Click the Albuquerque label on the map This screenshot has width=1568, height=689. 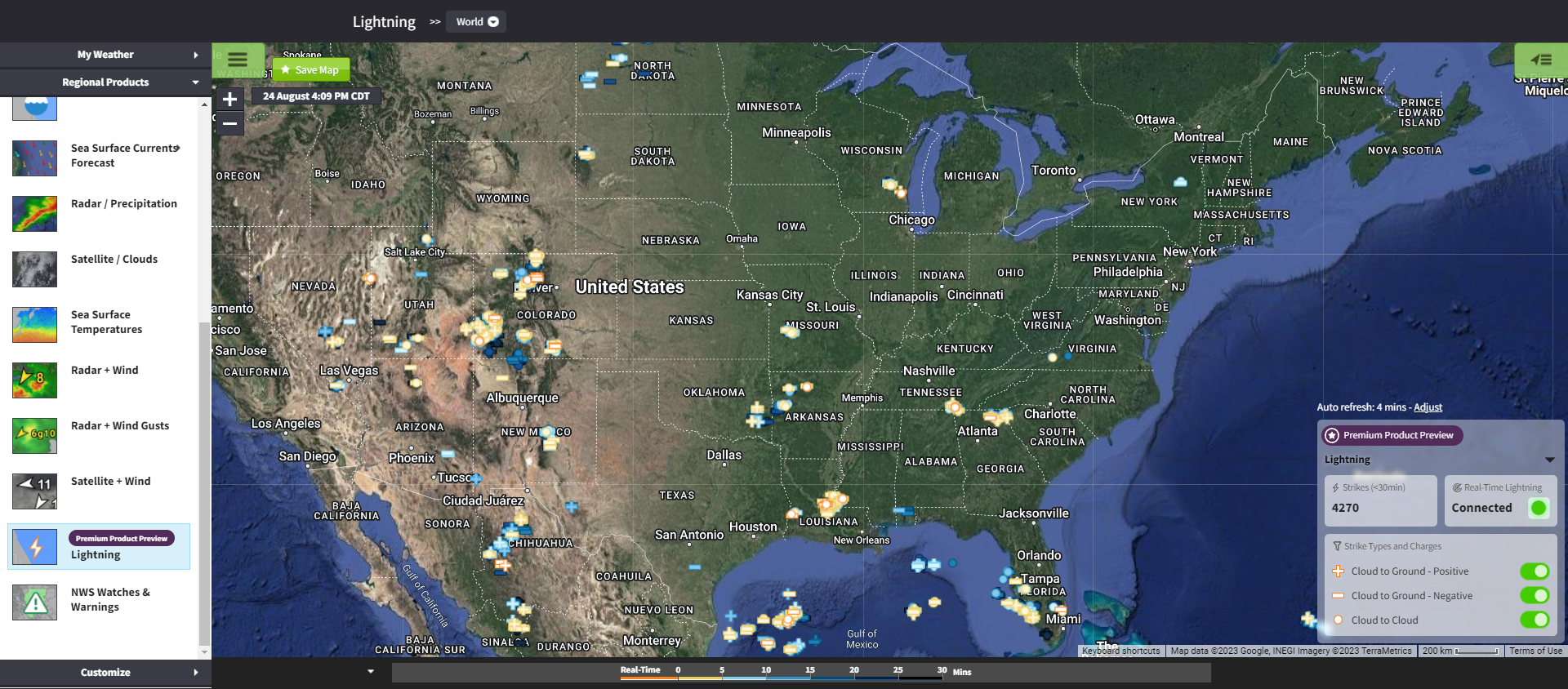pos(523,398)
